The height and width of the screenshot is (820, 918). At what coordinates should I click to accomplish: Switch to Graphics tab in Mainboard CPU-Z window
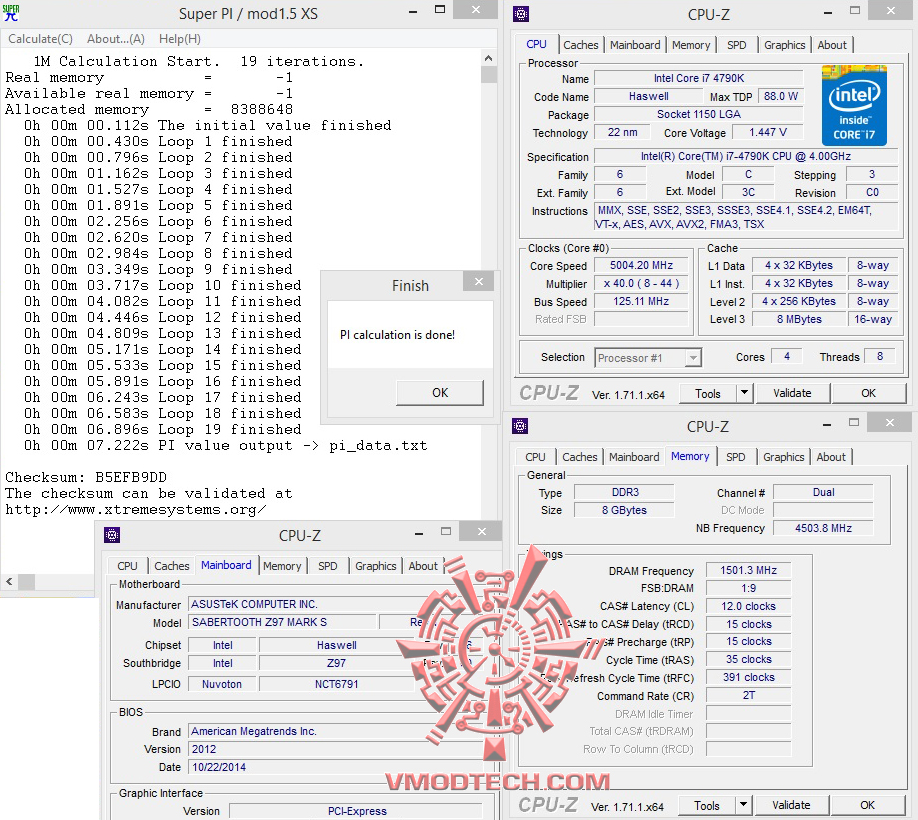pos(375,566)
